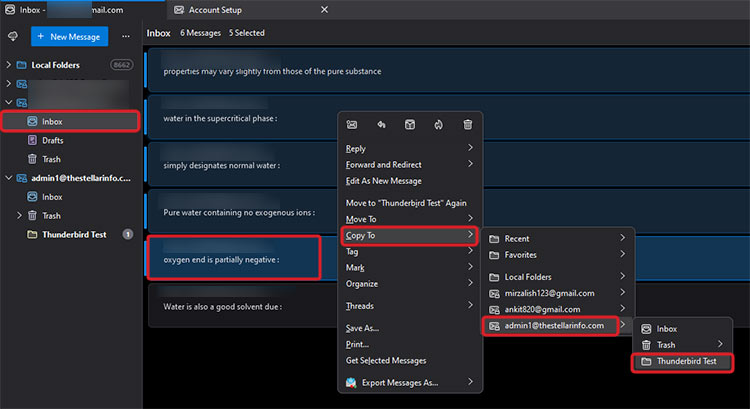750x409 pixels.
Task: Open Recent in Copy To submenu
Action: pos(558,238)
